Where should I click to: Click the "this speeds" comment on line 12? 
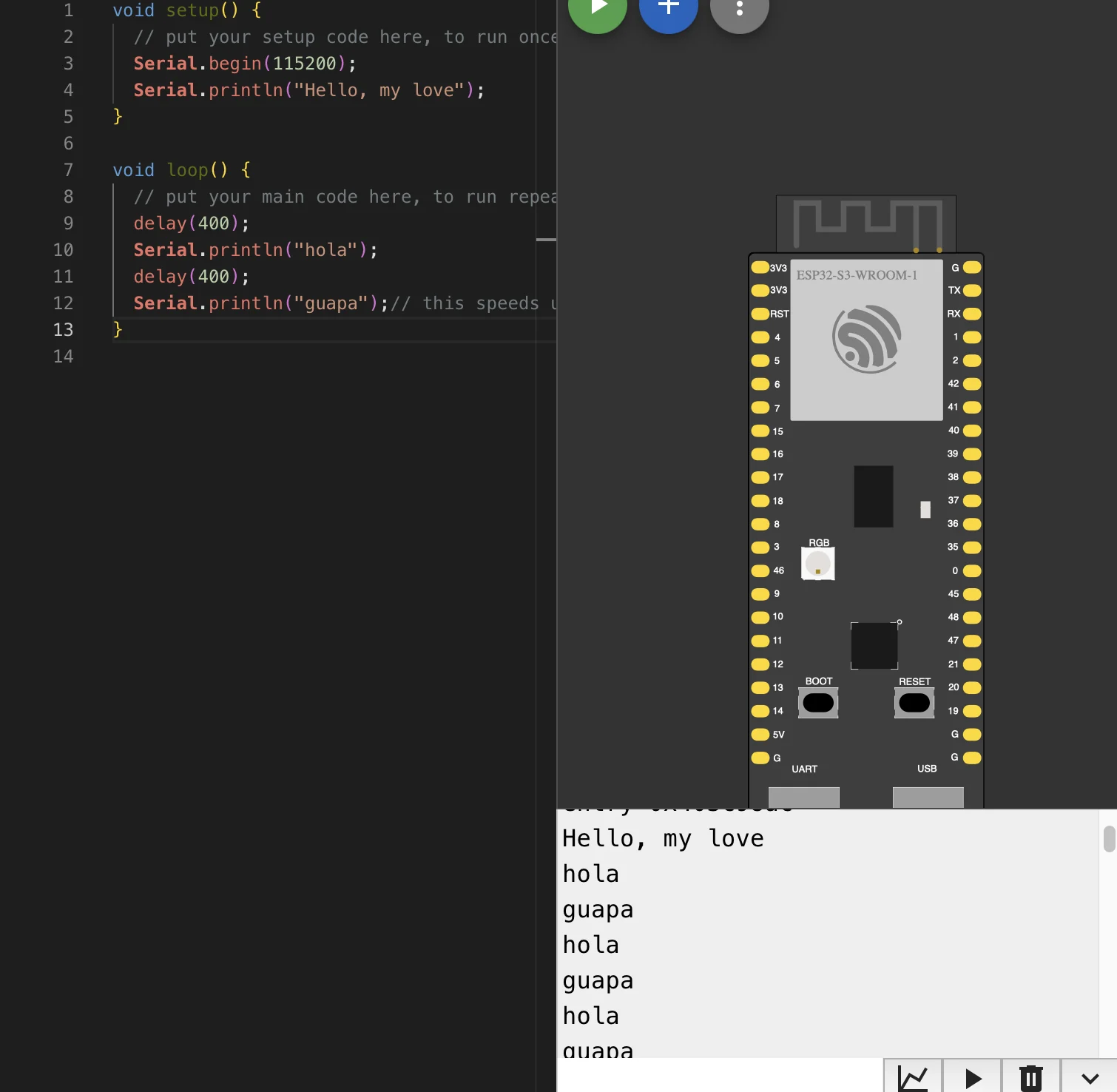coord(473,303)
